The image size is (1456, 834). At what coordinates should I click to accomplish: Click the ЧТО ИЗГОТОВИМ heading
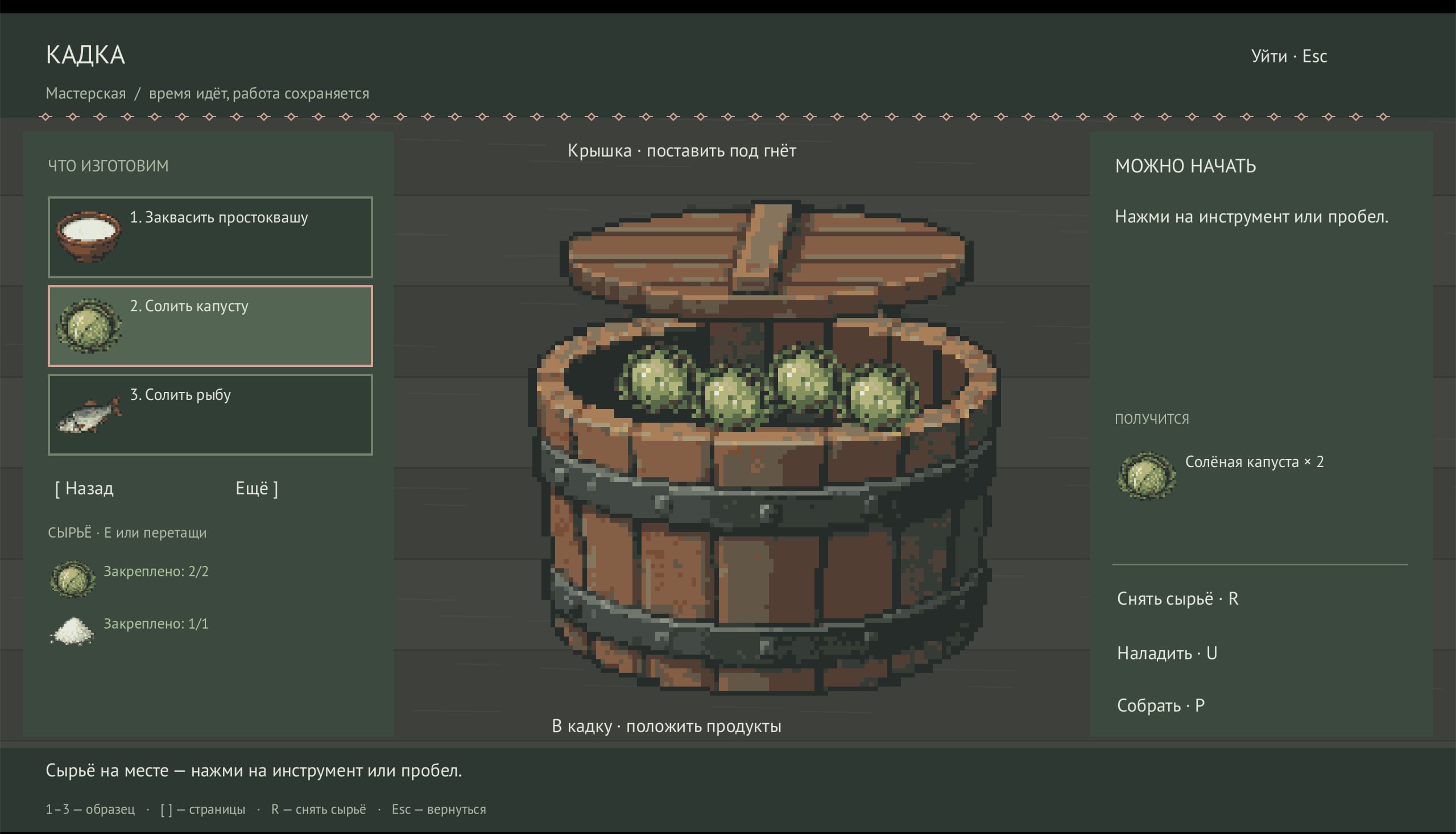108,166
